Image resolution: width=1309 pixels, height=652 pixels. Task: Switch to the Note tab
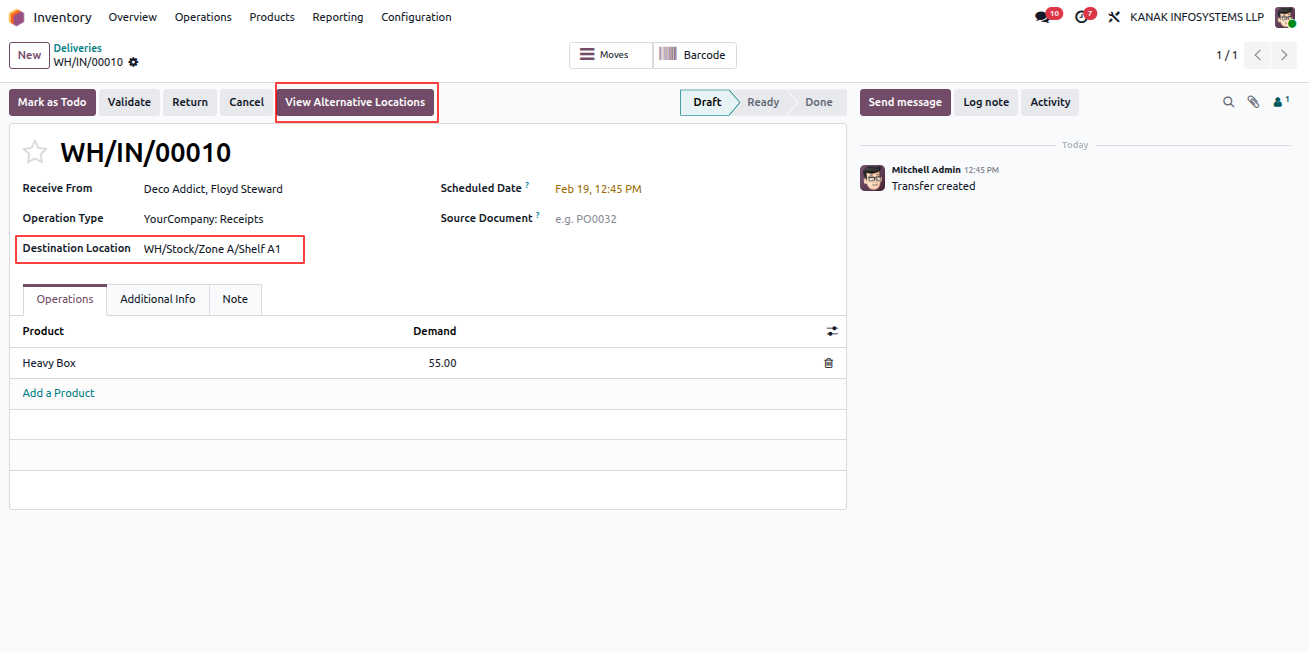(x=235, y=299)
